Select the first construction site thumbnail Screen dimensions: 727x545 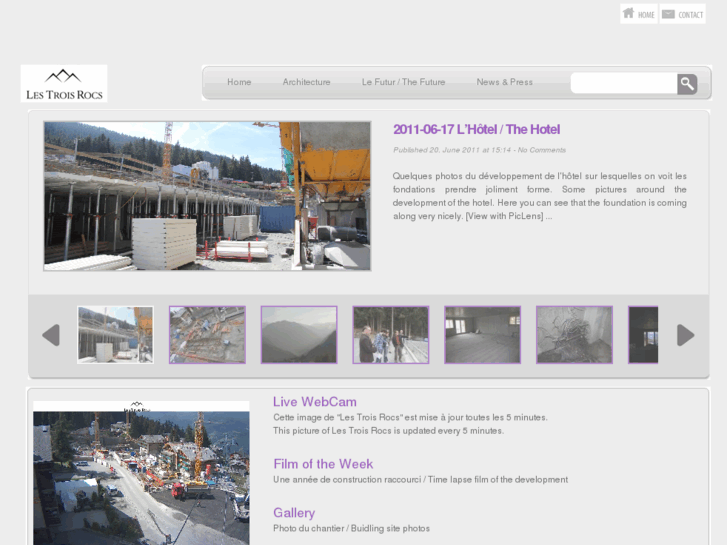(115, 334)
